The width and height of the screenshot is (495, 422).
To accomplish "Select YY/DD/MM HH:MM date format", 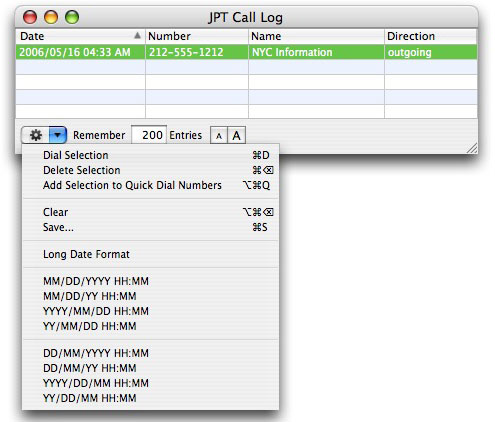I will click(x=150, y=398).
